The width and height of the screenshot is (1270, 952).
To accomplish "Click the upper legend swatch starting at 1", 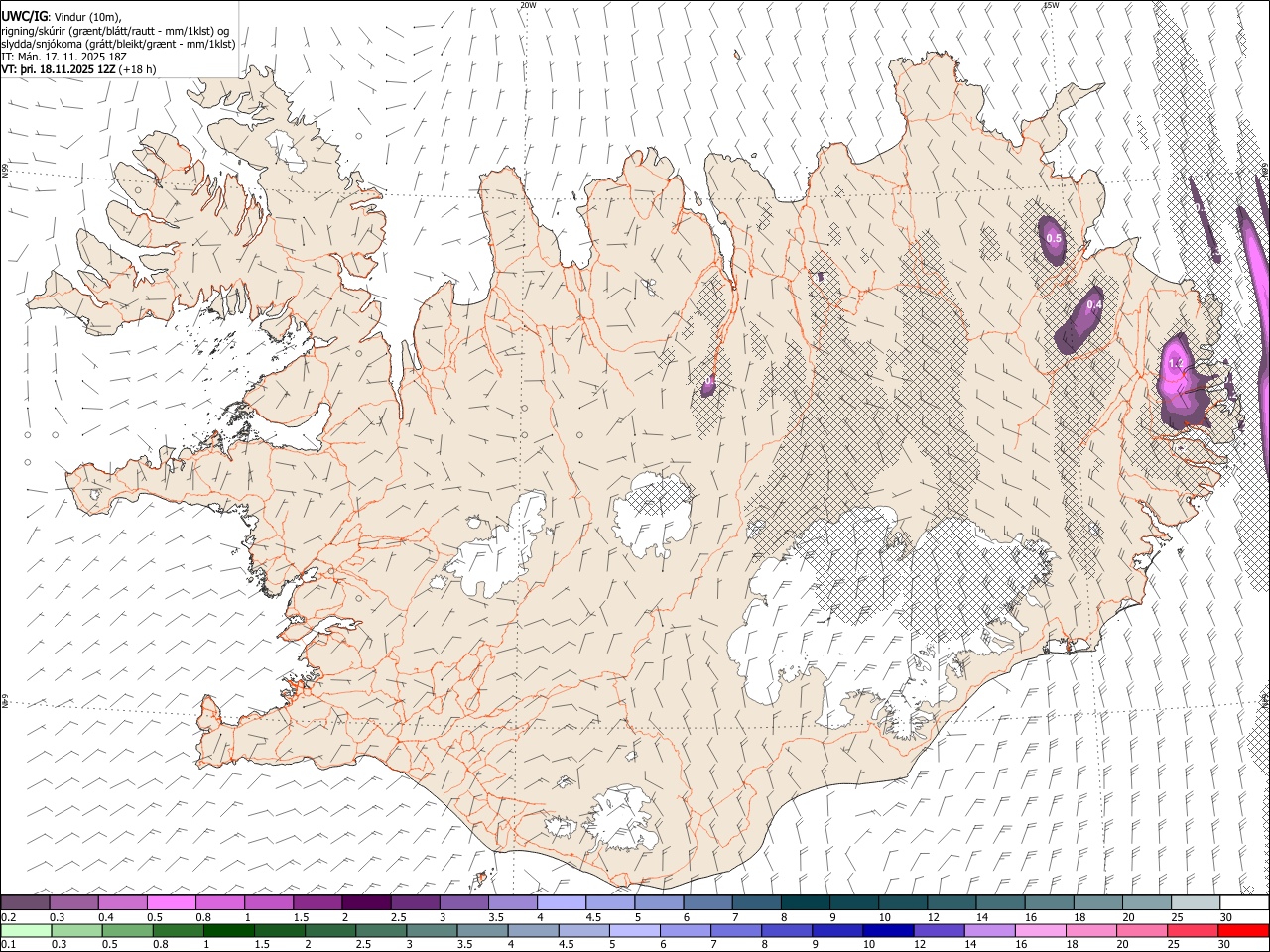I will coord(269,902).
